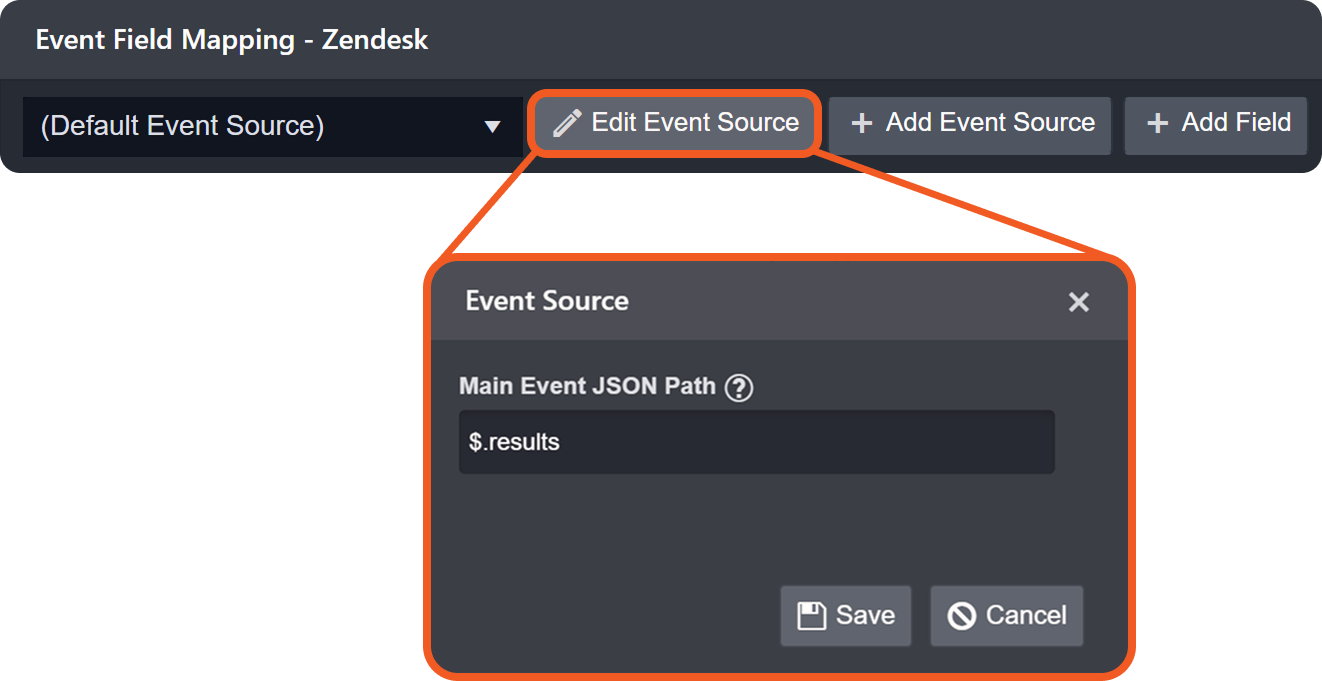Image resolution: width=1322 pixels, height=681 pixels.
Task: Expand the event source dropdown arrow
Action: click(x=492, y=127)
